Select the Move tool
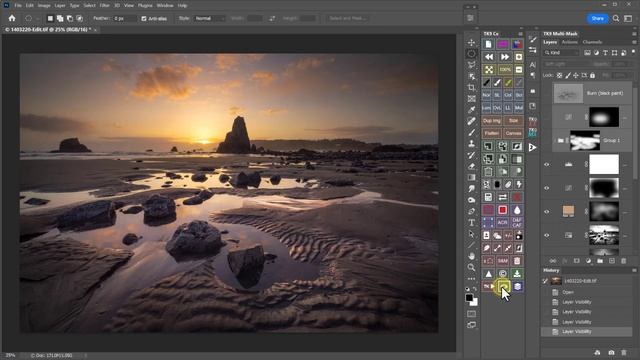The height and width of the screenshot is (360, 640). point(471,42)
